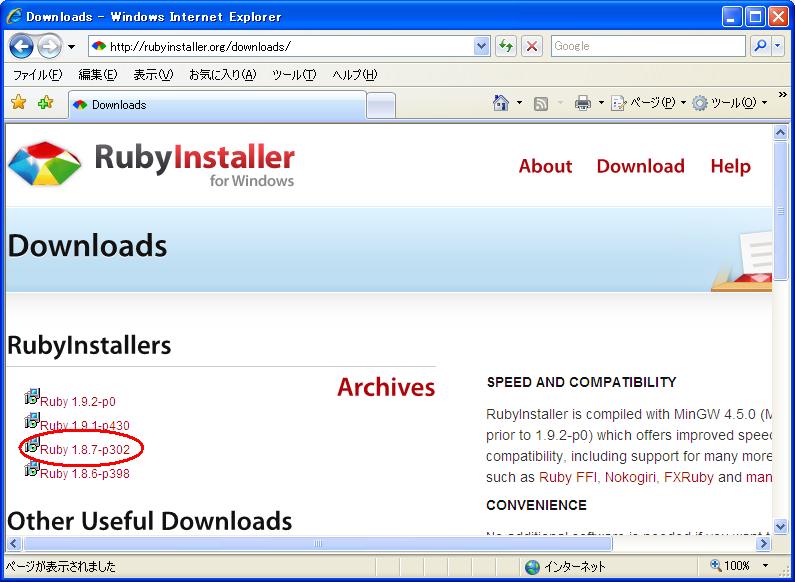Open the search provider options dropdown
795x582 pixels.
778,47
